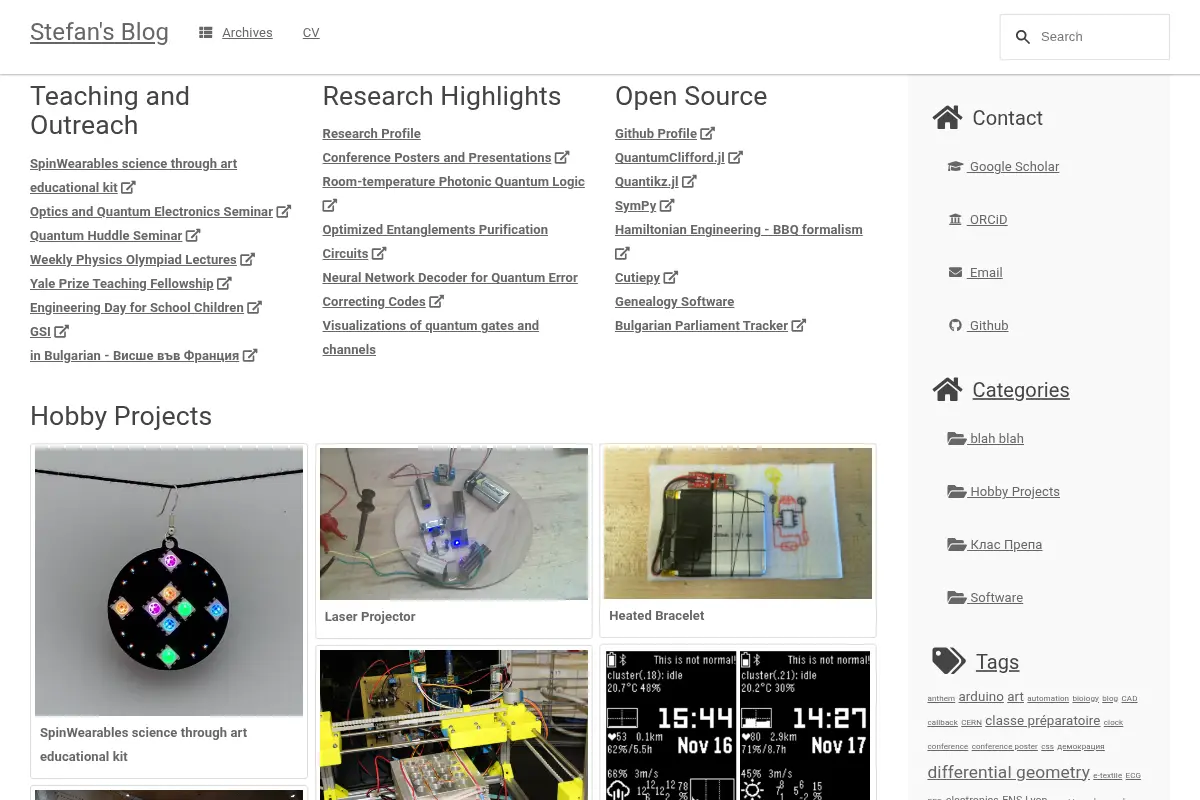Open Optimized Entanglements Purification Circuits link

click(435, 241)
